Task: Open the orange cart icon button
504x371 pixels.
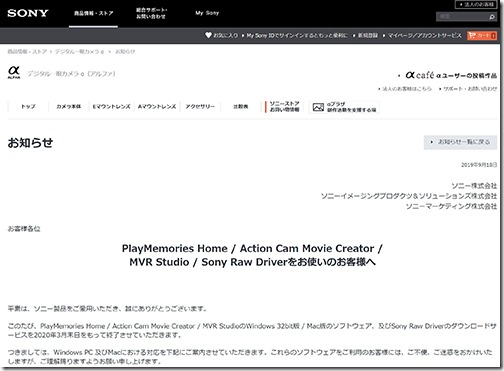Action: (482, 35)
